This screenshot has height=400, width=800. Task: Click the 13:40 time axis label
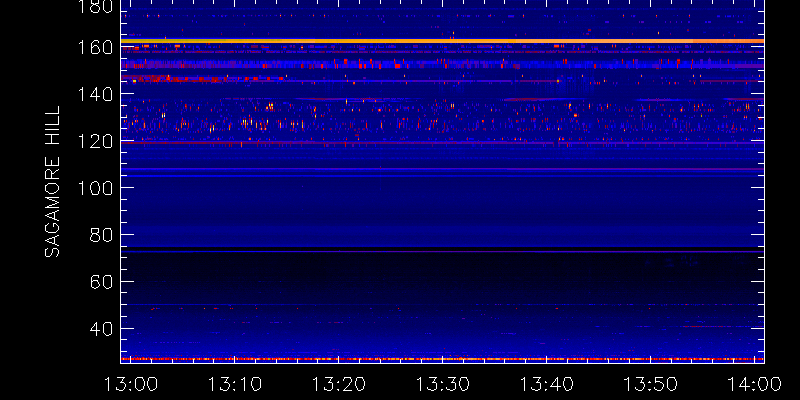[x=546, y=383]
